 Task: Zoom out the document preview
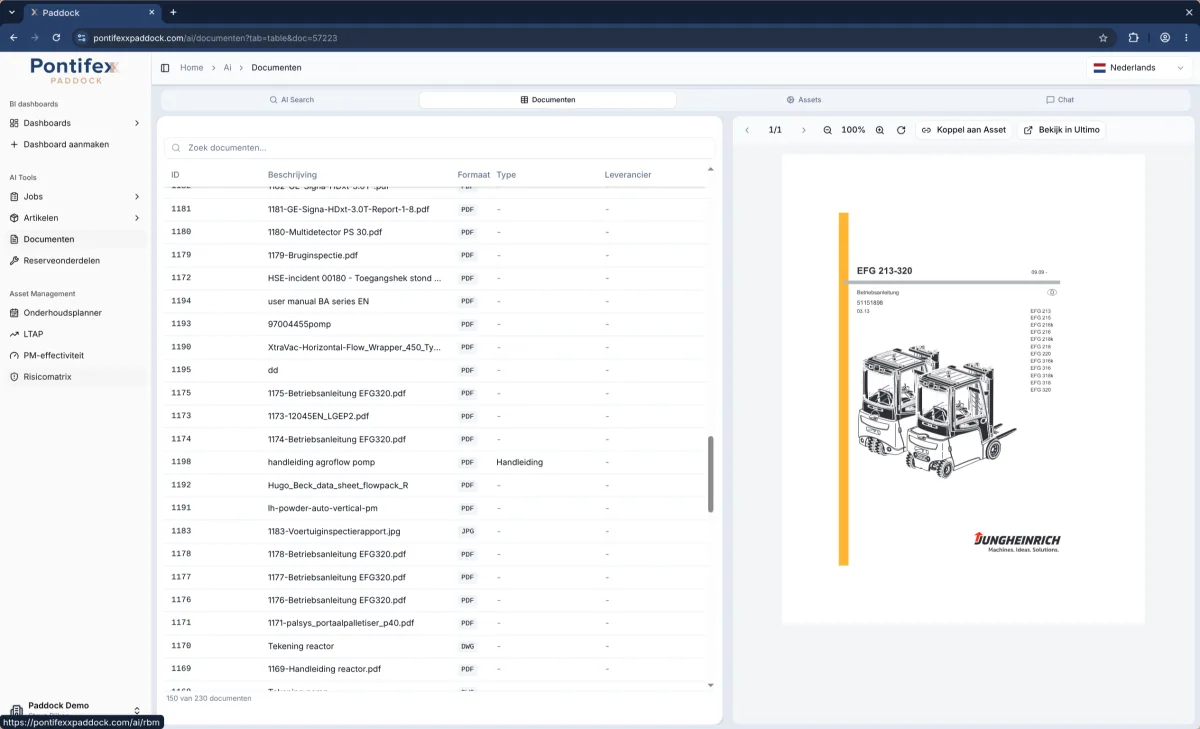(x=827, y=130)
